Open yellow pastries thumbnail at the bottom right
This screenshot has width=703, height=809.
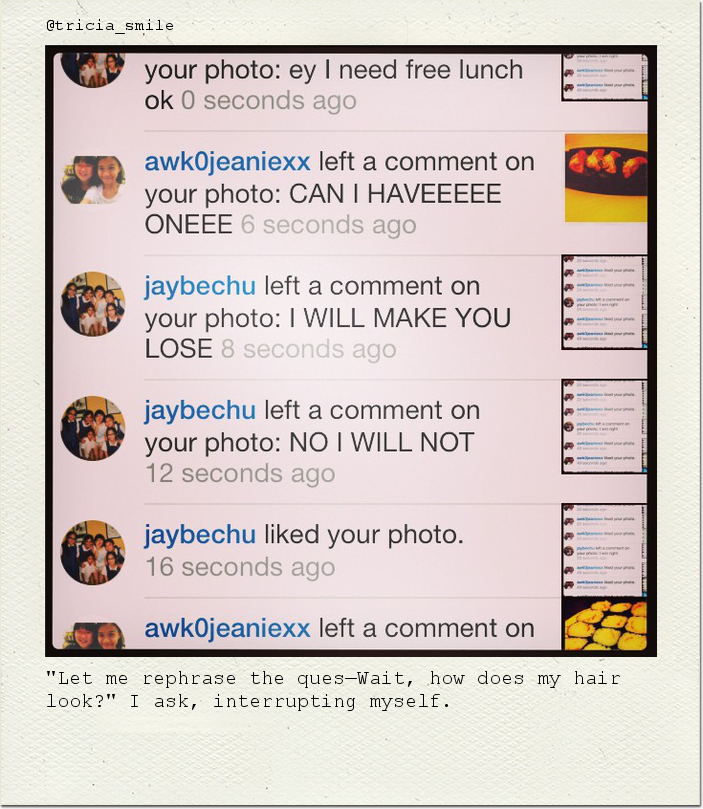tap(606, 625)
